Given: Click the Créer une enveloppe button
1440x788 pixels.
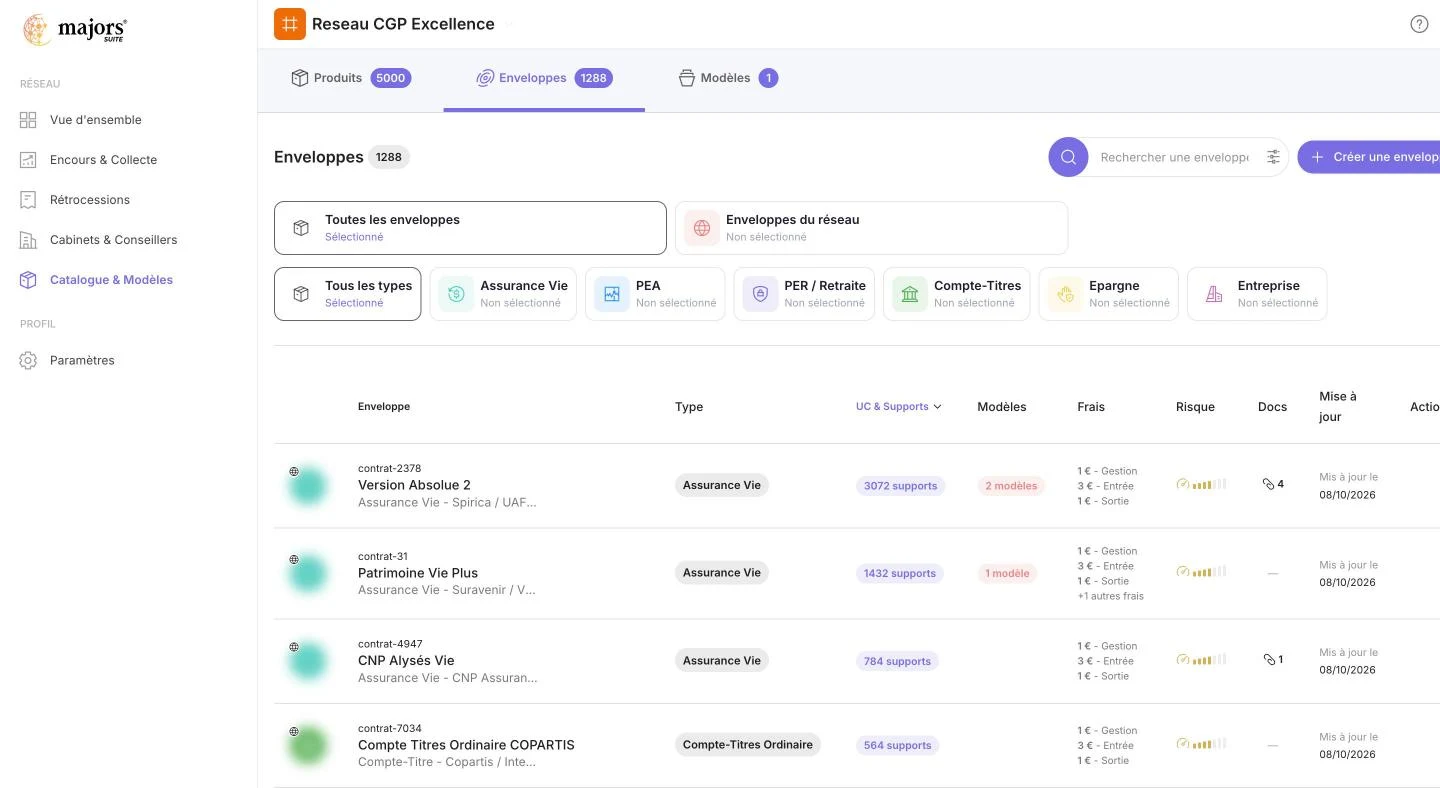Looking at the screenshot, I should [x=1369, y=157].
